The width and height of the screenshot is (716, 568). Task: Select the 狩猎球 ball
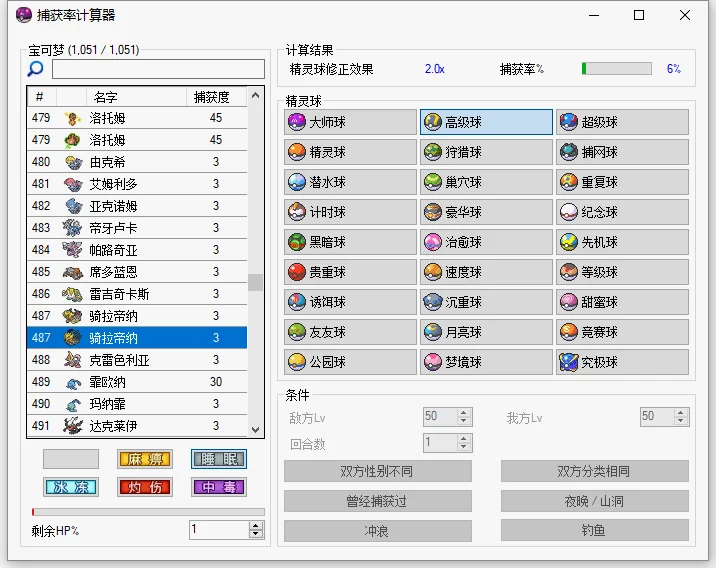click(x=486, y=152)
